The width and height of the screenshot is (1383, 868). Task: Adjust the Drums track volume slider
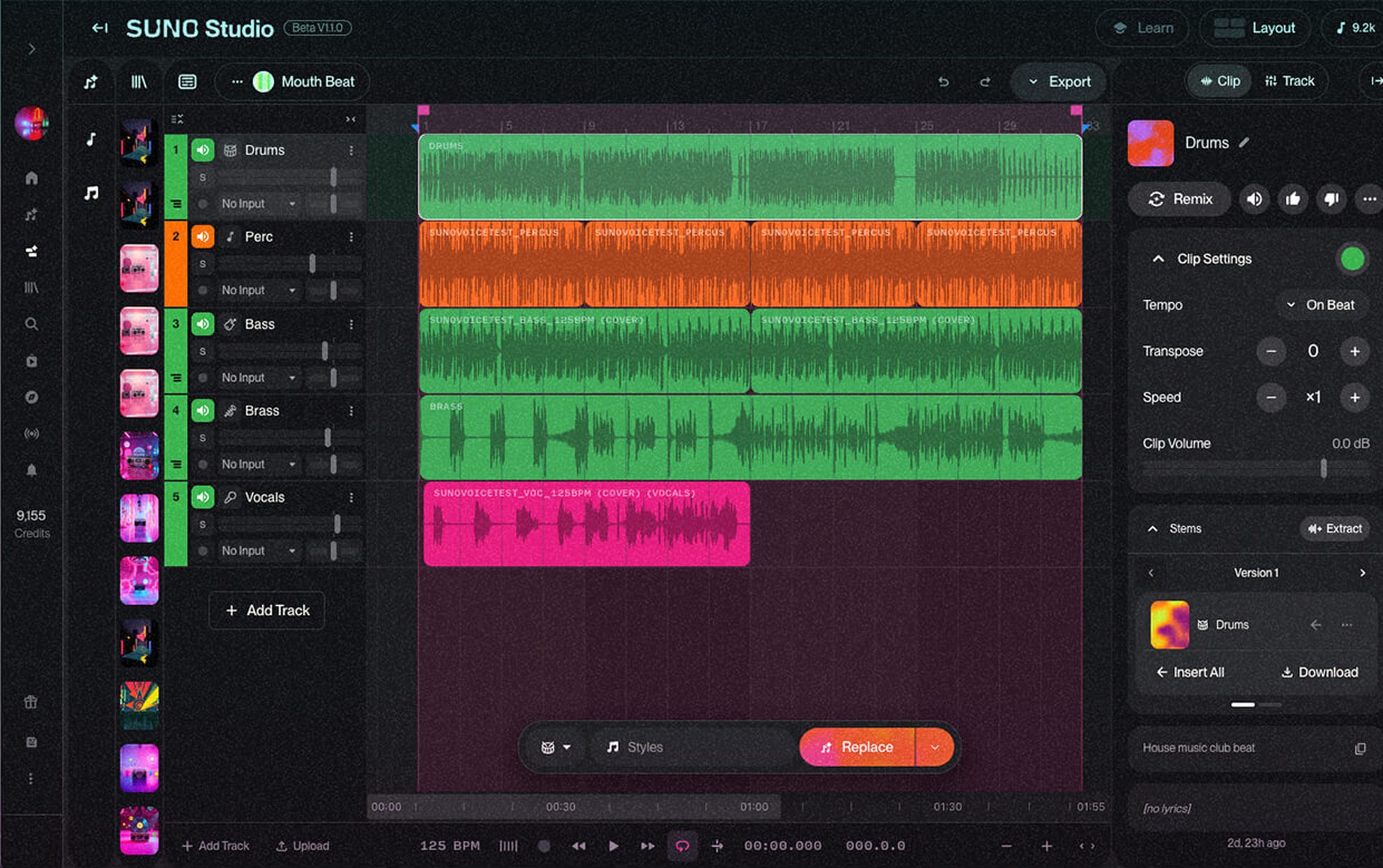(333, 177)
